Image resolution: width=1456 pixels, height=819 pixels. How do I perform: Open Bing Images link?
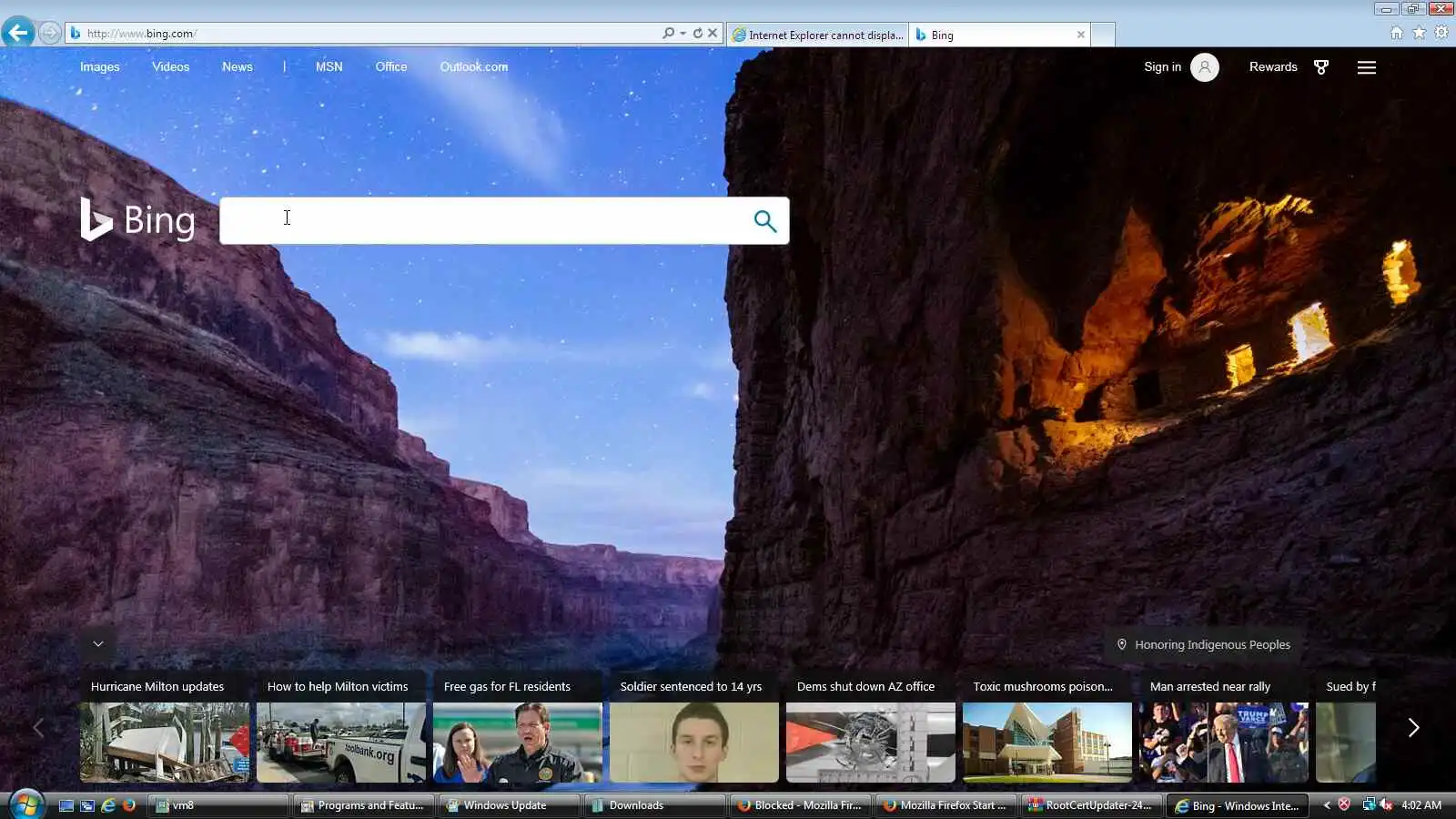click(x=100, y=66)
